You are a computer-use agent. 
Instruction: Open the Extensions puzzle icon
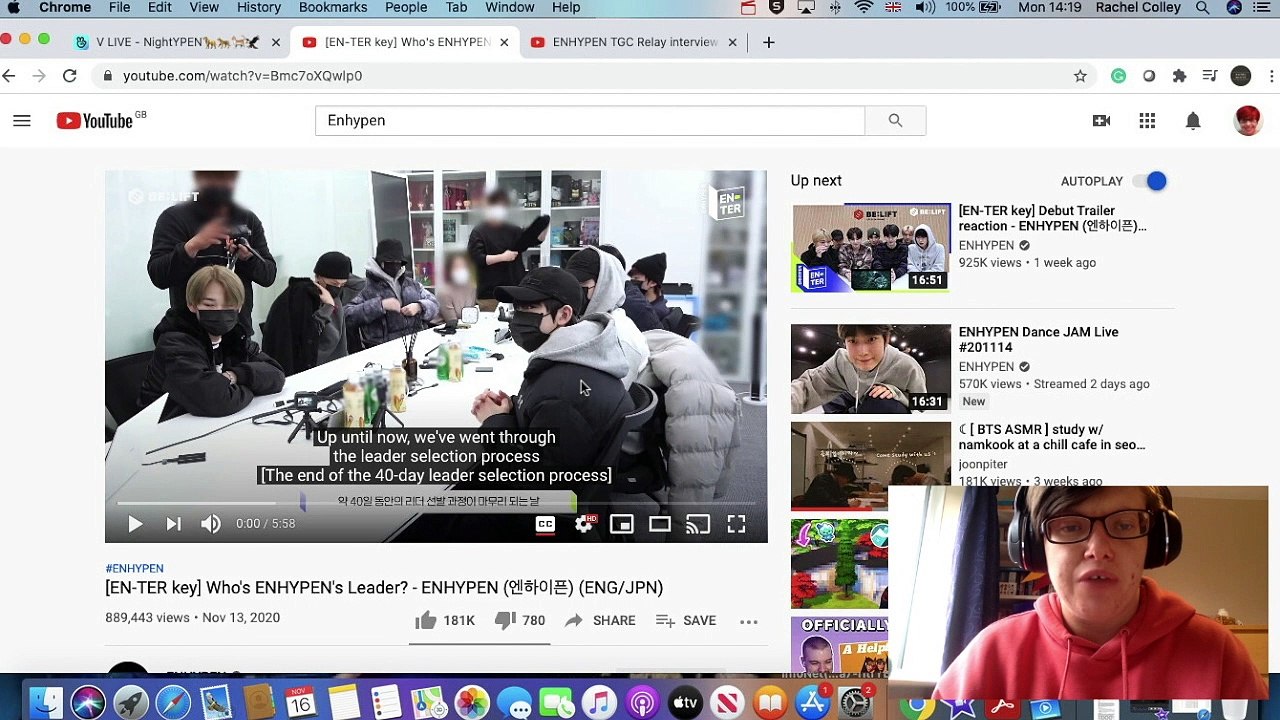1179,76
